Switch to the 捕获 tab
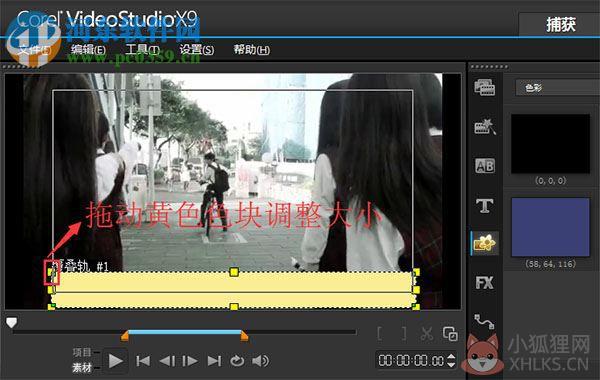The image size is (600, 380). click(560, 25)
